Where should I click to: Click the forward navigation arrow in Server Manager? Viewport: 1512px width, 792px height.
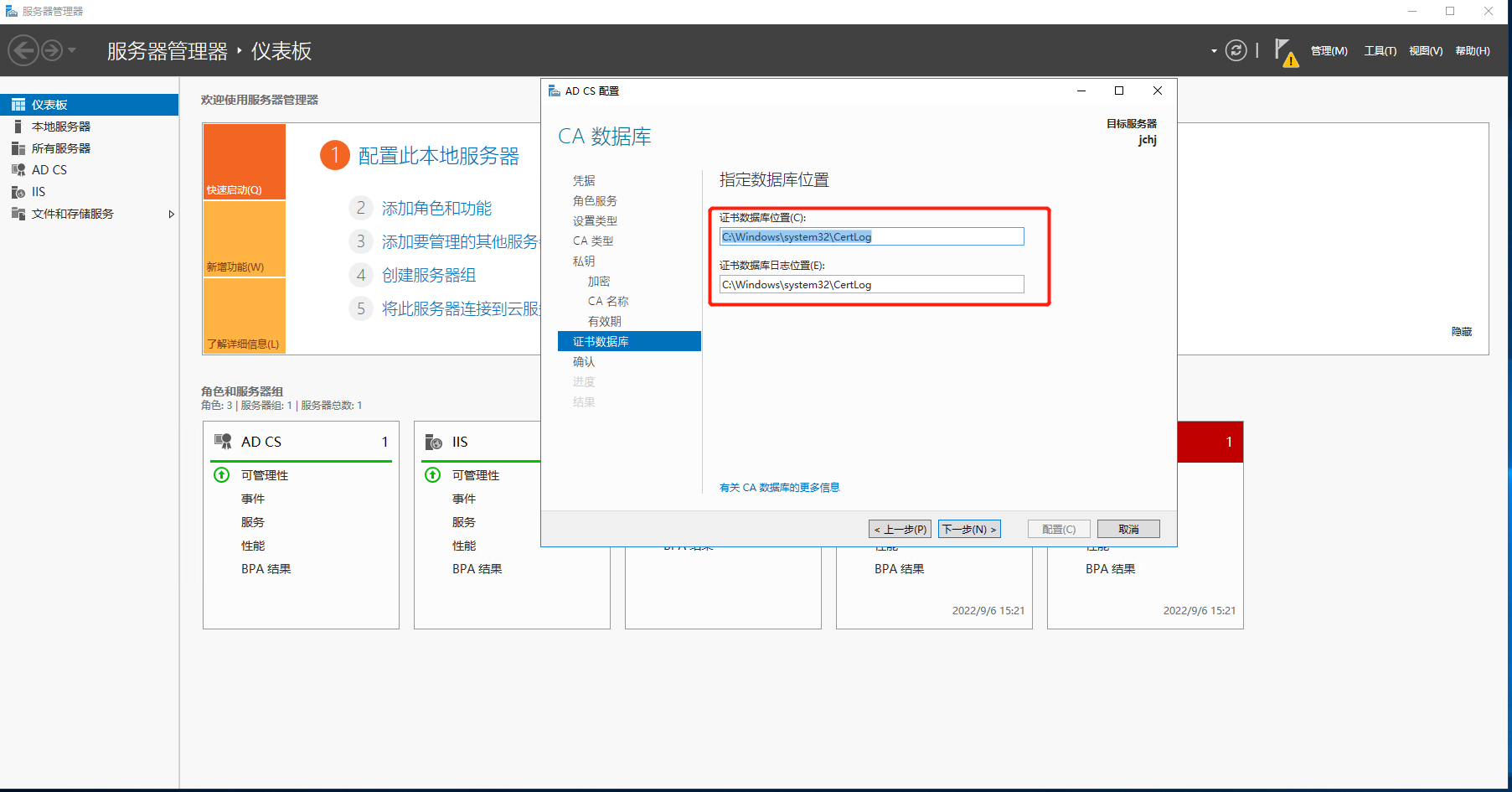coord(52,50)
